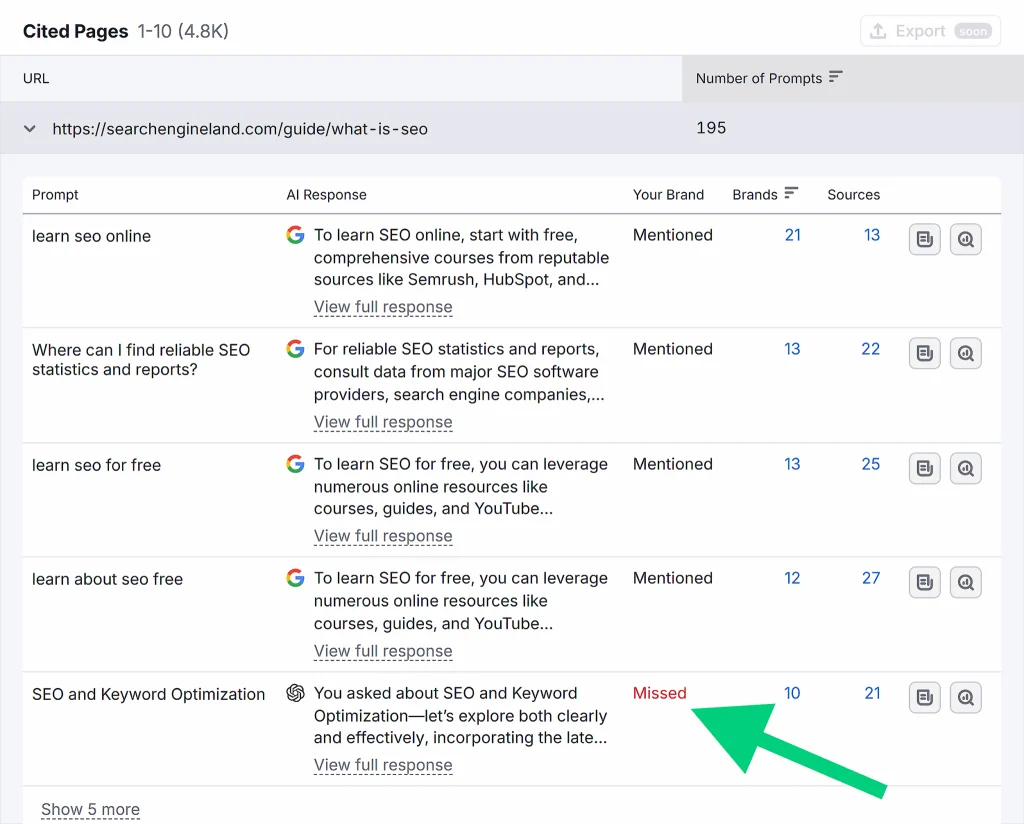1024x824 pixels.
Task: View full response for 'learn seo for free'
Action: [383, 536]
